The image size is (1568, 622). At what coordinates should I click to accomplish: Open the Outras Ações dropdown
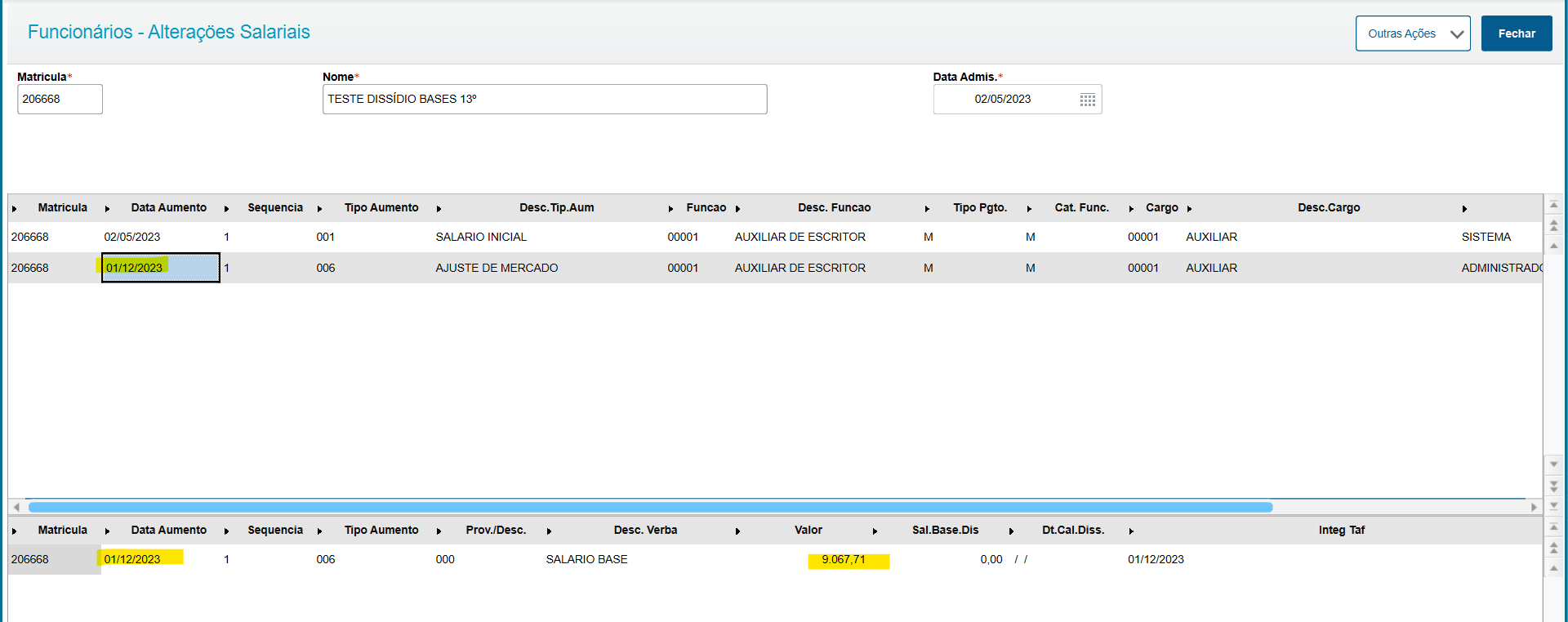click(1413, 33)
